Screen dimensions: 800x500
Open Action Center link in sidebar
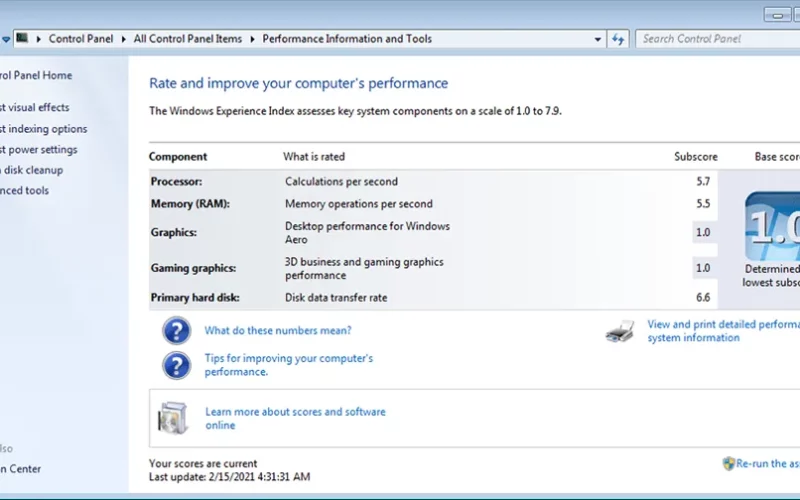(x=20, y=468)
